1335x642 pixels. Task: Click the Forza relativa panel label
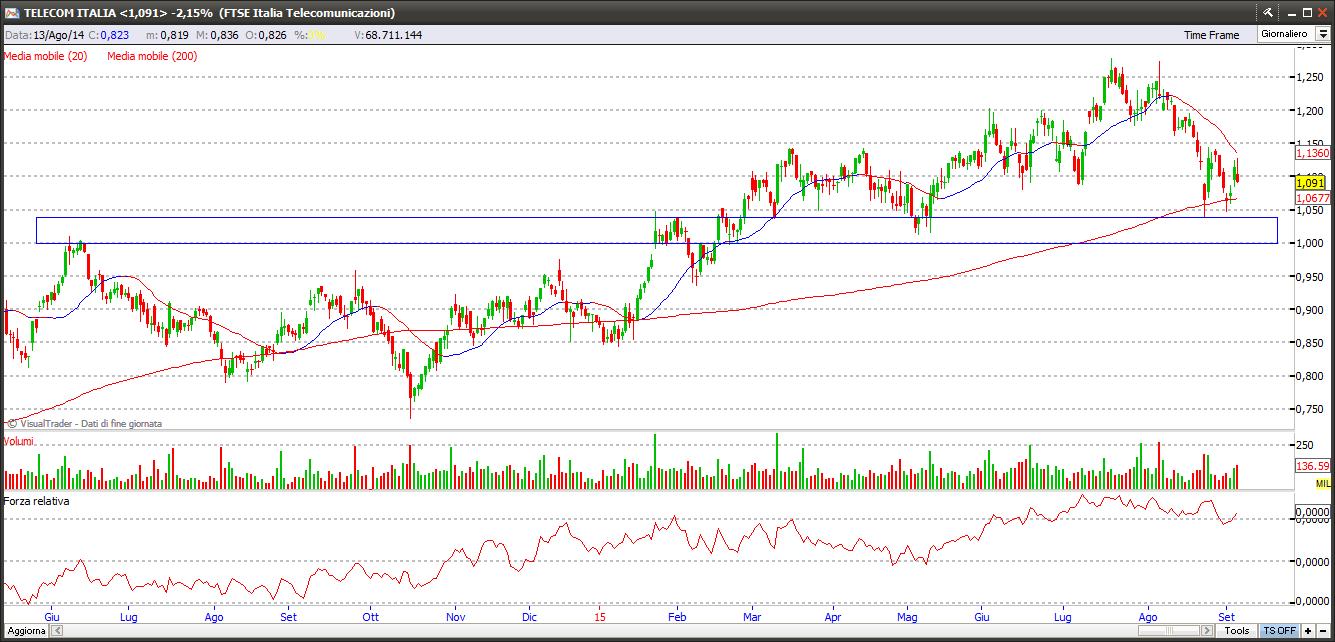point(36,501)
